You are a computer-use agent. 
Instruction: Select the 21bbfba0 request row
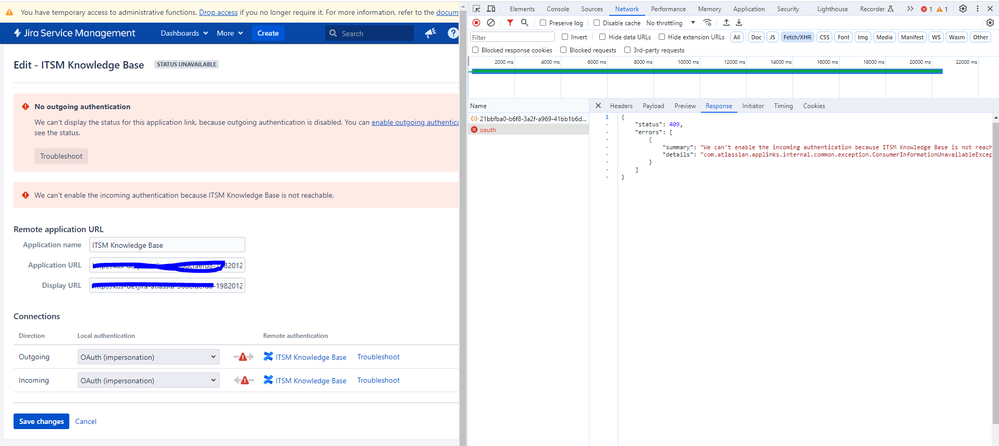click(x=528, y=119)
